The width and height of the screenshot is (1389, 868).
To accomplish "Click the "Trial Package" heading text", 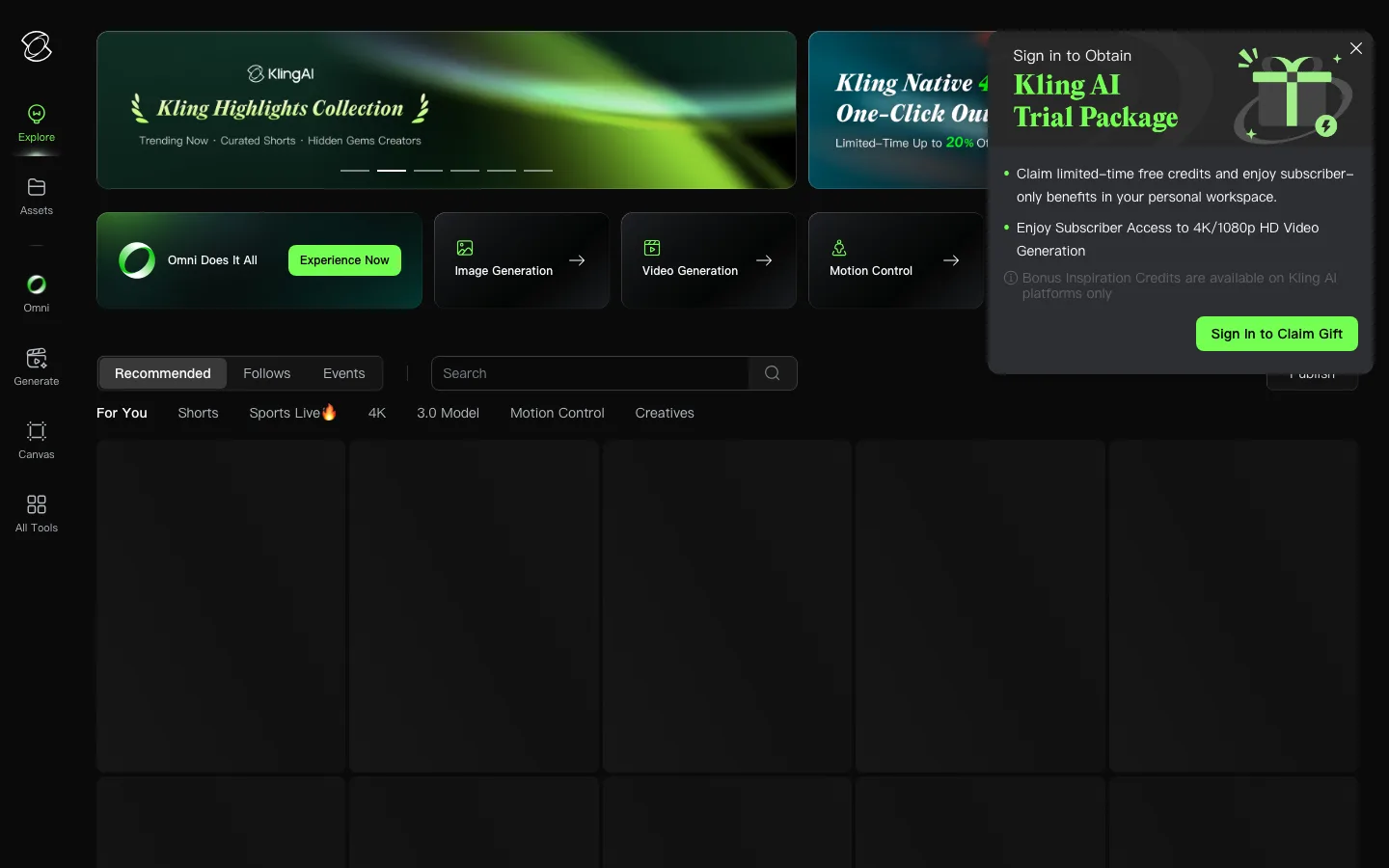I will pyautogui.click(x=1096, y=118).
